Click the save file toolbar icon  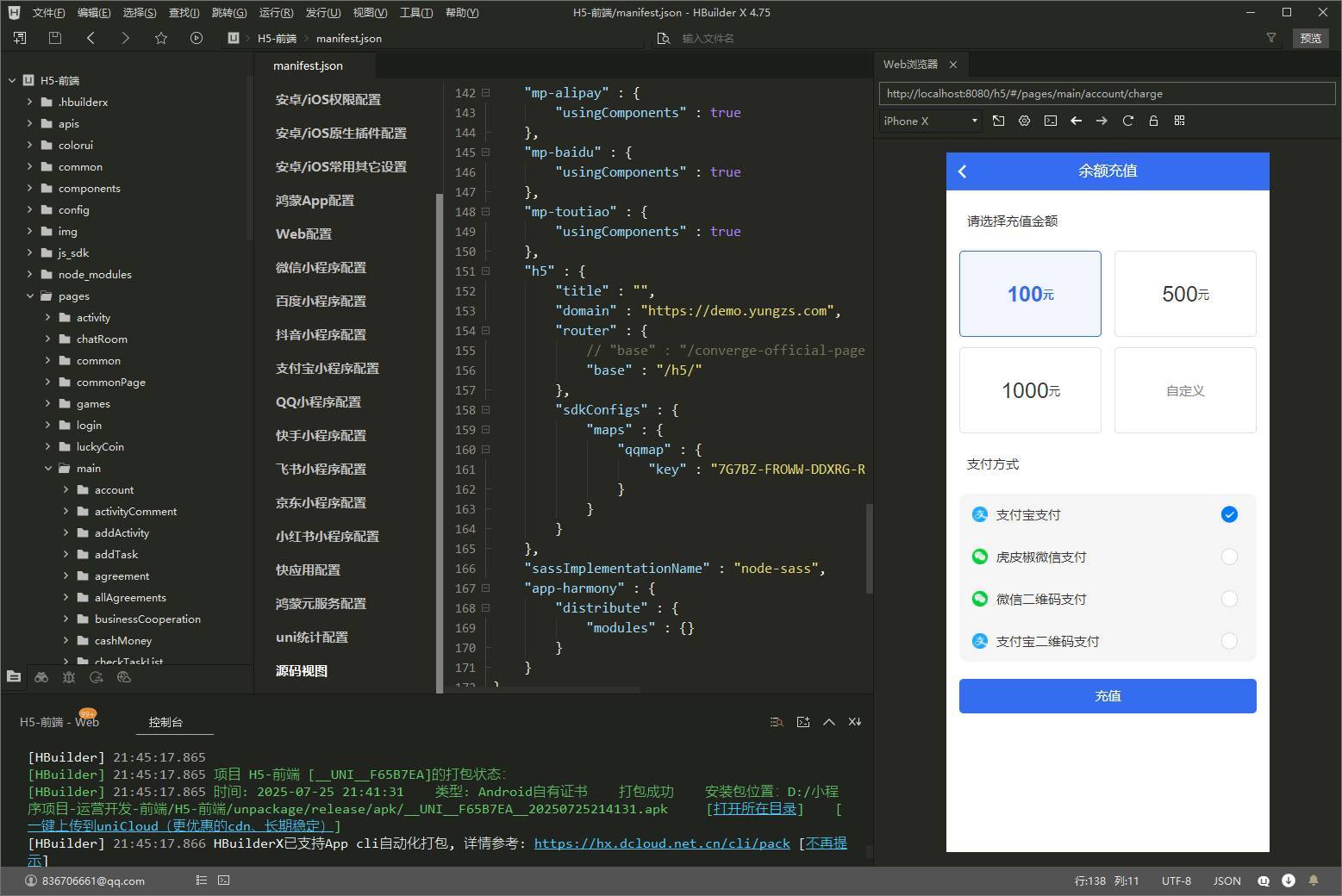pyautogui.click(x=55, y=38)
